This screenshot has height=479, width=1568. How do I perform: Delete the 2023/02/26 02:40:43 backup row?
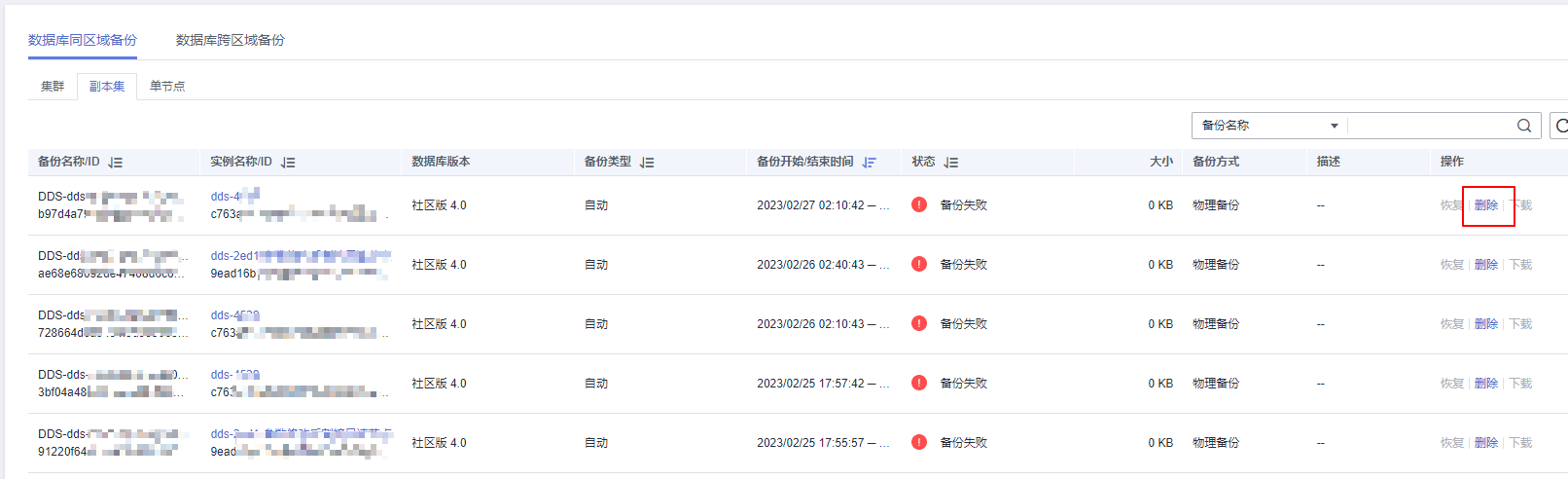[x=1486, y=265]
